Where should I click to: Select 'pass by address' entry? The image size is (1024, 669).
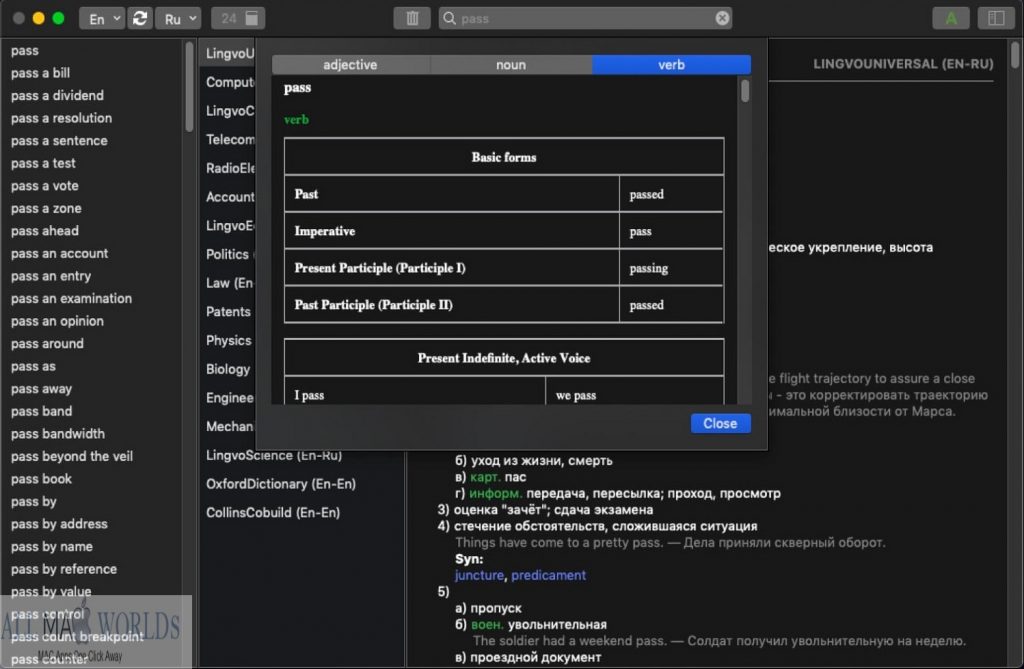coord(59,524)
